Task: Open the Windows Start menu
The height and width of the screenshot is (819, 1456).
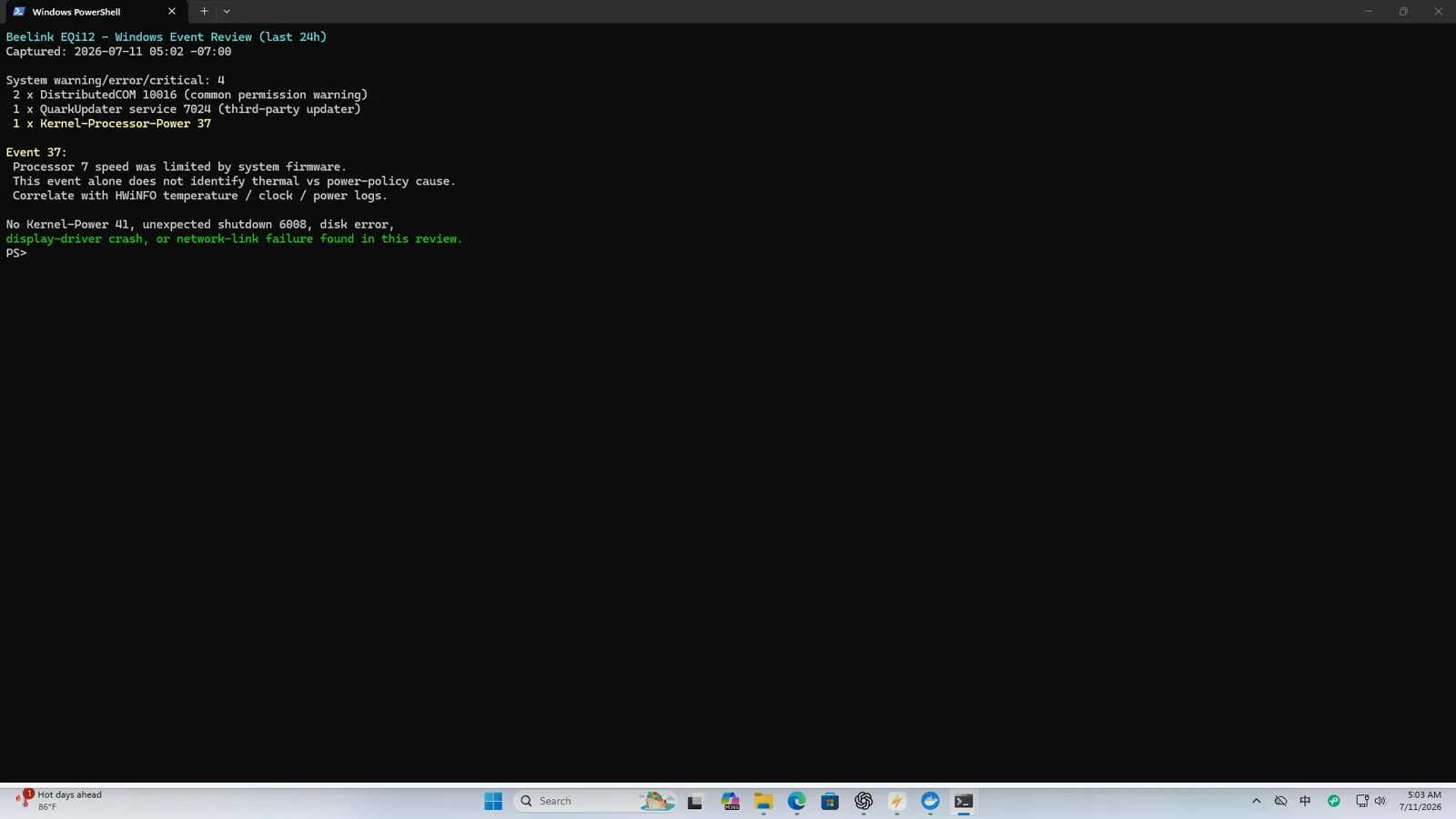Action: tap(493, 801)
